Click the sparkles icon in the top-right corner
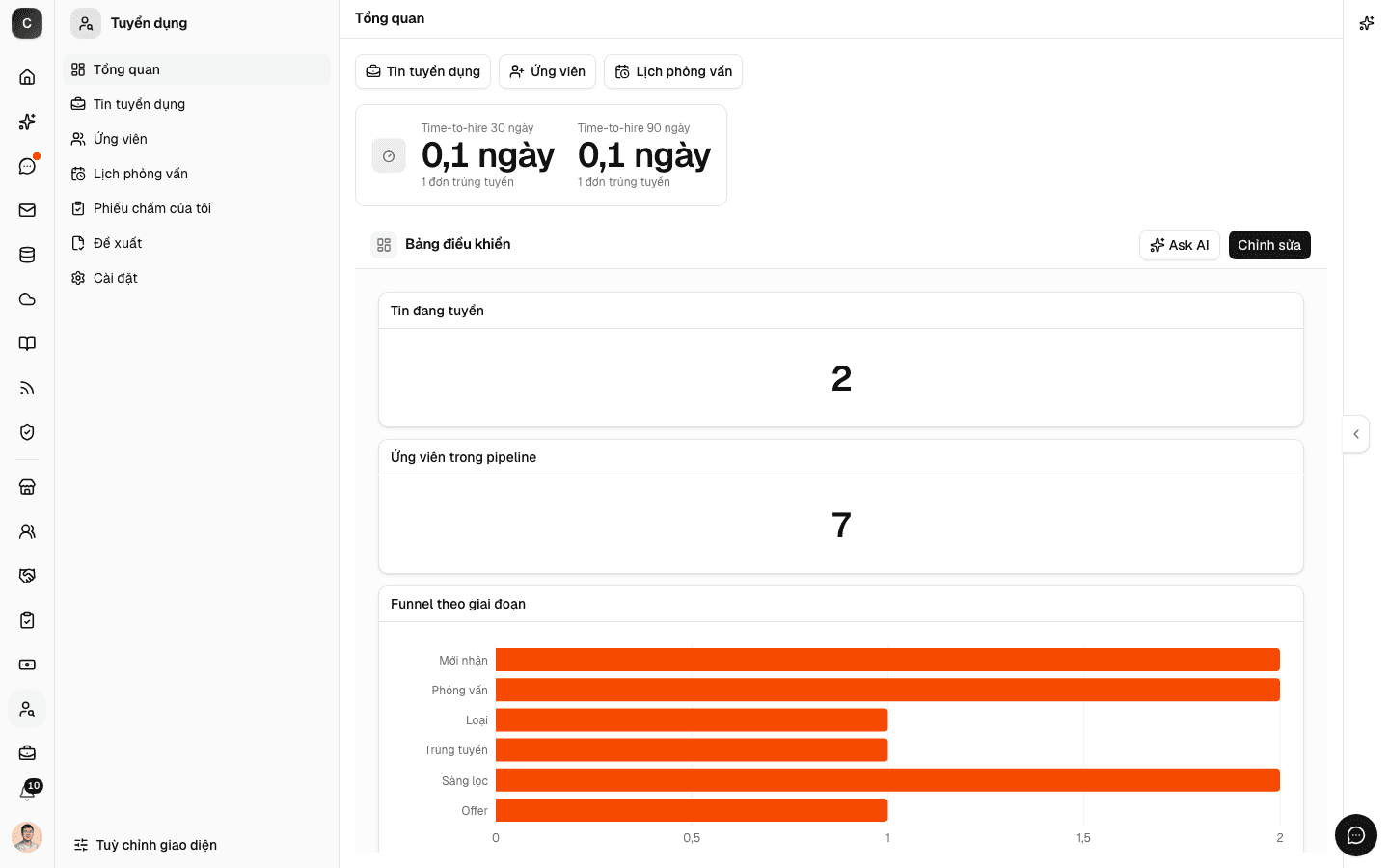1389x868 pixels. [x=1367, y=23]
